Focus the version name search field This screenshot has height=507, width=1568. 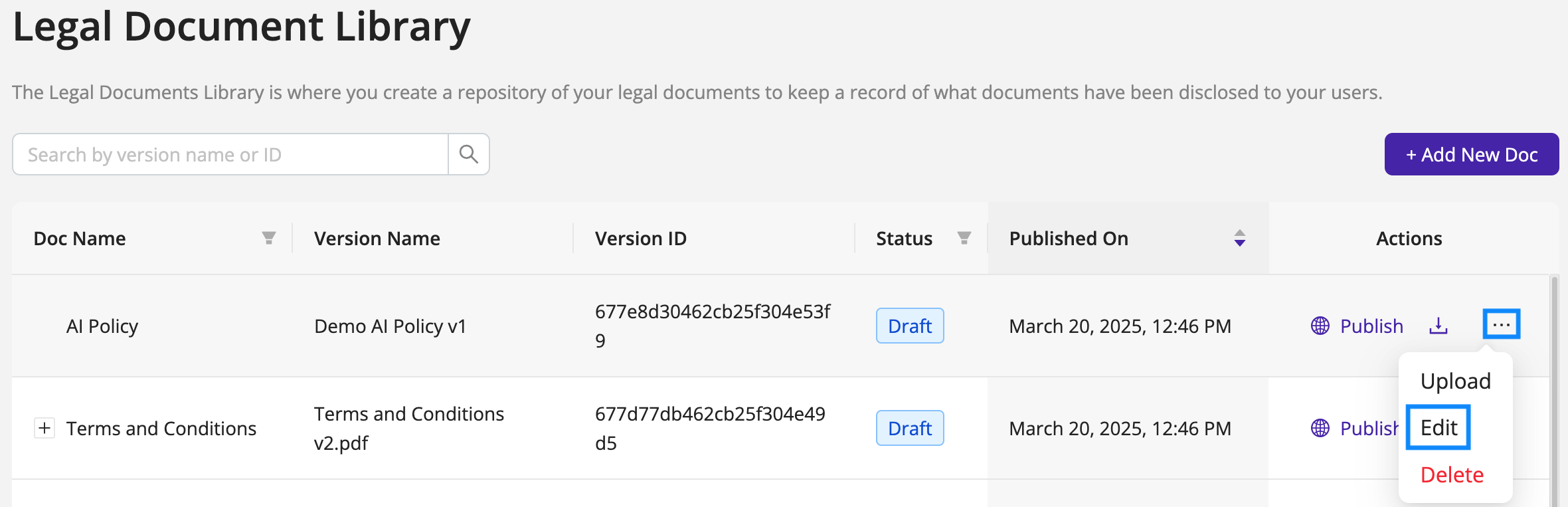pos(230,154)
